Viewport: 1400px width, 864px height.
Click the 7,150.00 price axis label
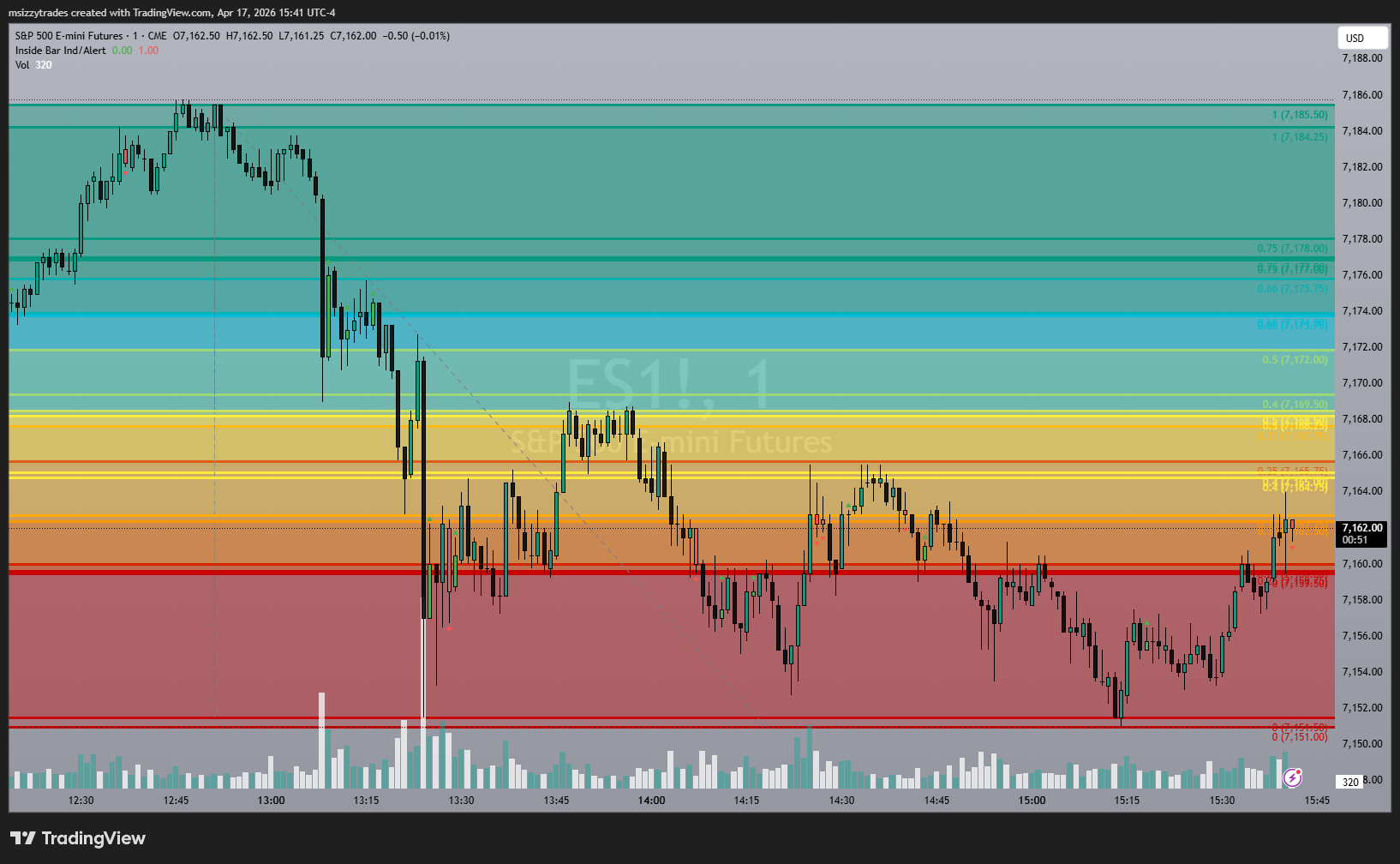1362,744
